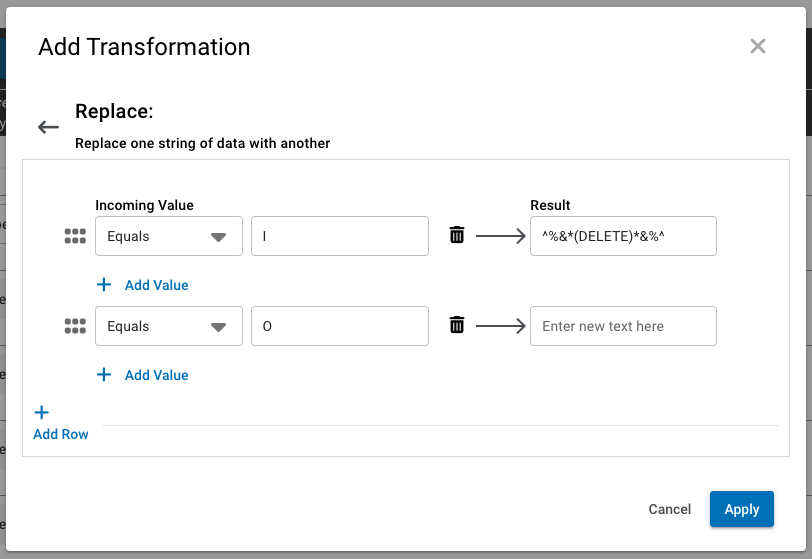
Task: Click the incoming value field containing 'O'
Action: click(340, 326)
